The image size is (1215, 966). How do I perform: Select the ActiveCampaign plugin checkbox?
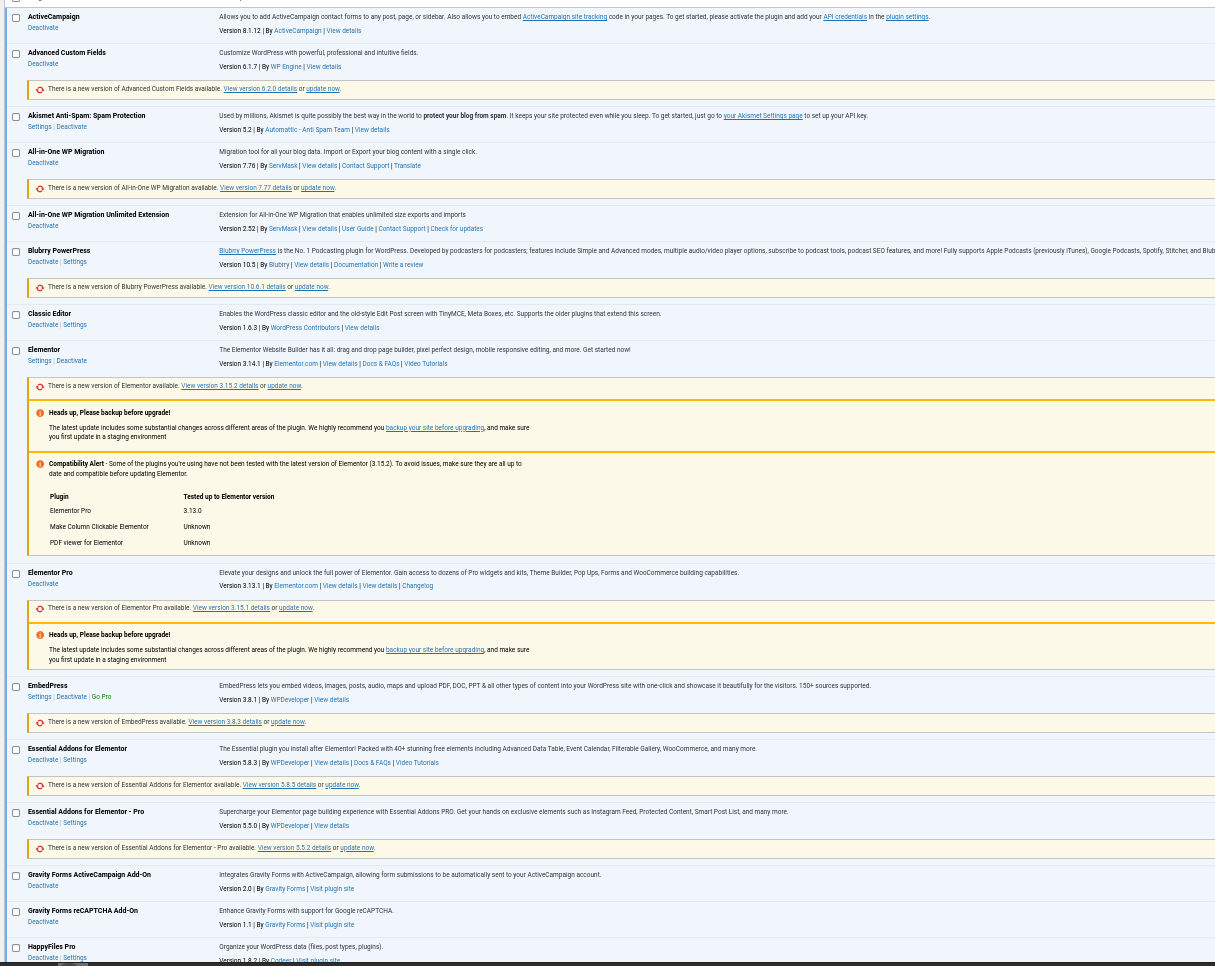click(16, 18)
